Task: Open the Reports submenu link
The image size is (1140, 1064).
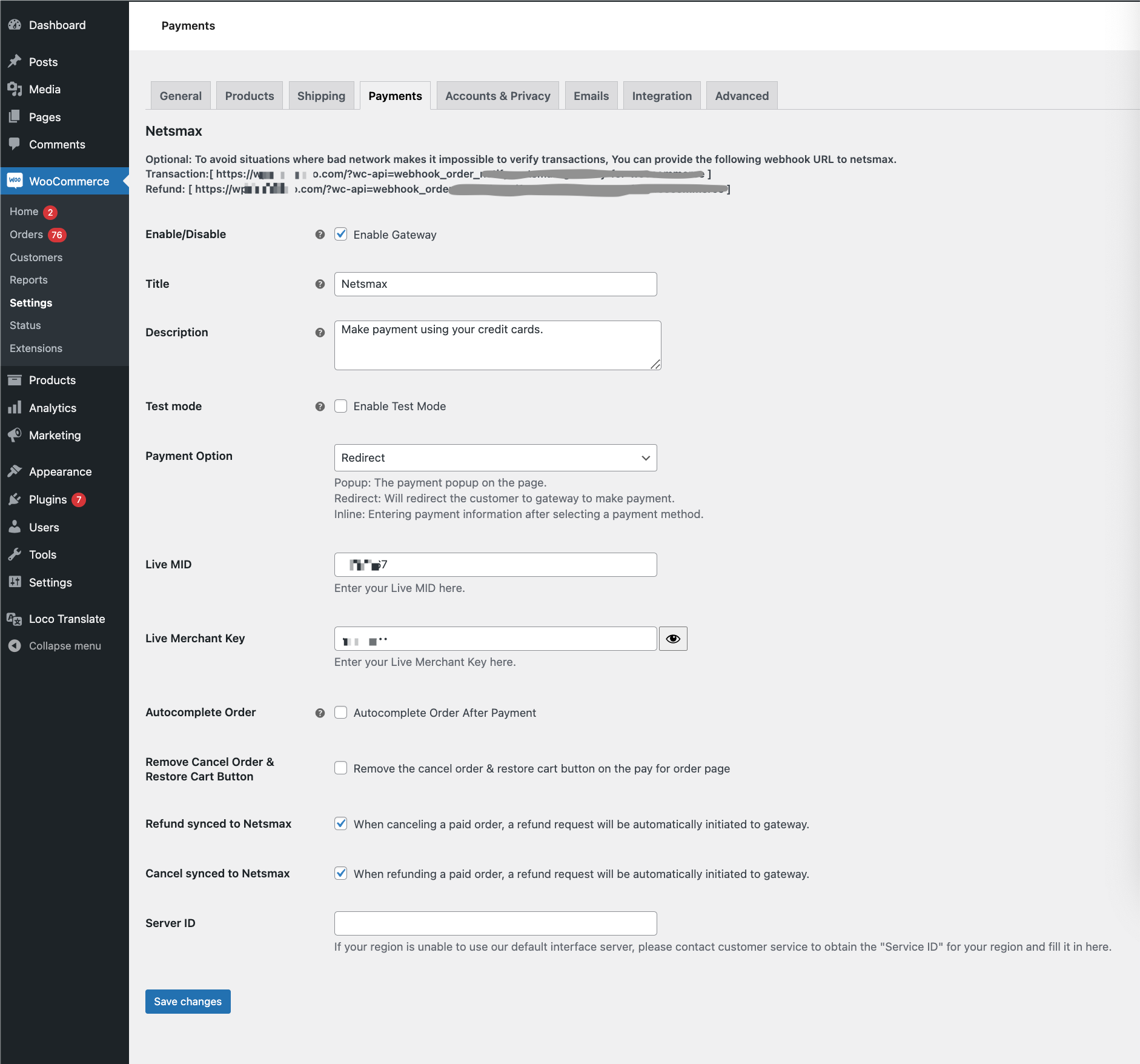Action: [28, 280]
